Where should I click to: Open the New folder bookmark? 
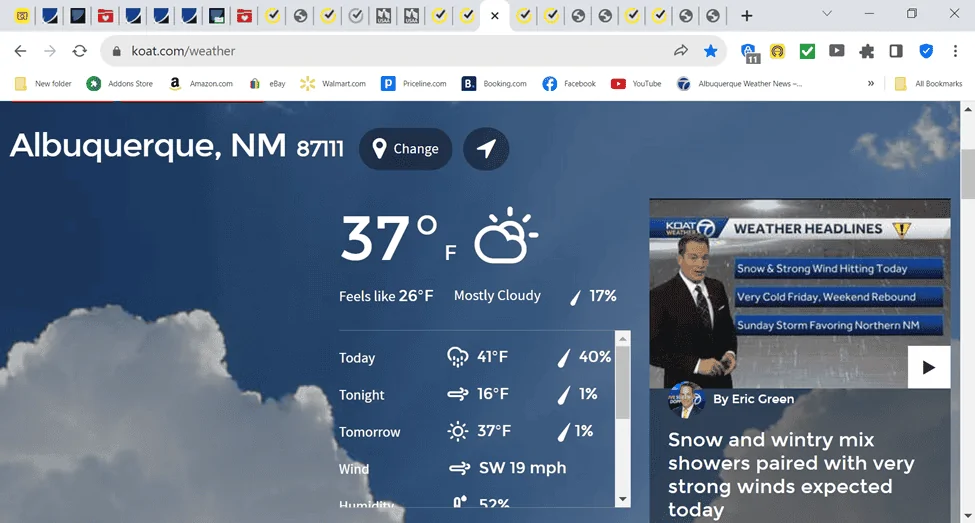[43, 83]
